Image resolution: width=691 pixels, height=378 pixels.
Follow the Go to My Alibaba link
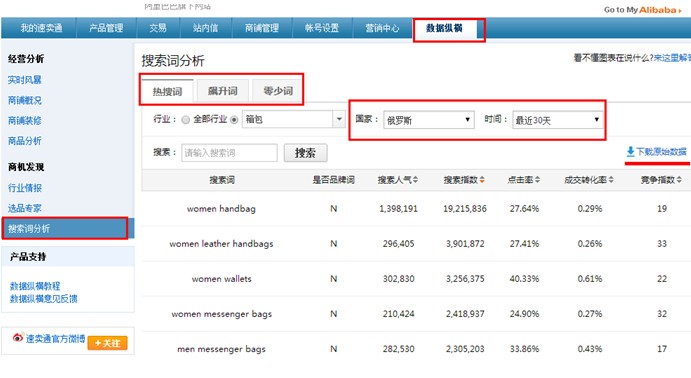(642, 10)
